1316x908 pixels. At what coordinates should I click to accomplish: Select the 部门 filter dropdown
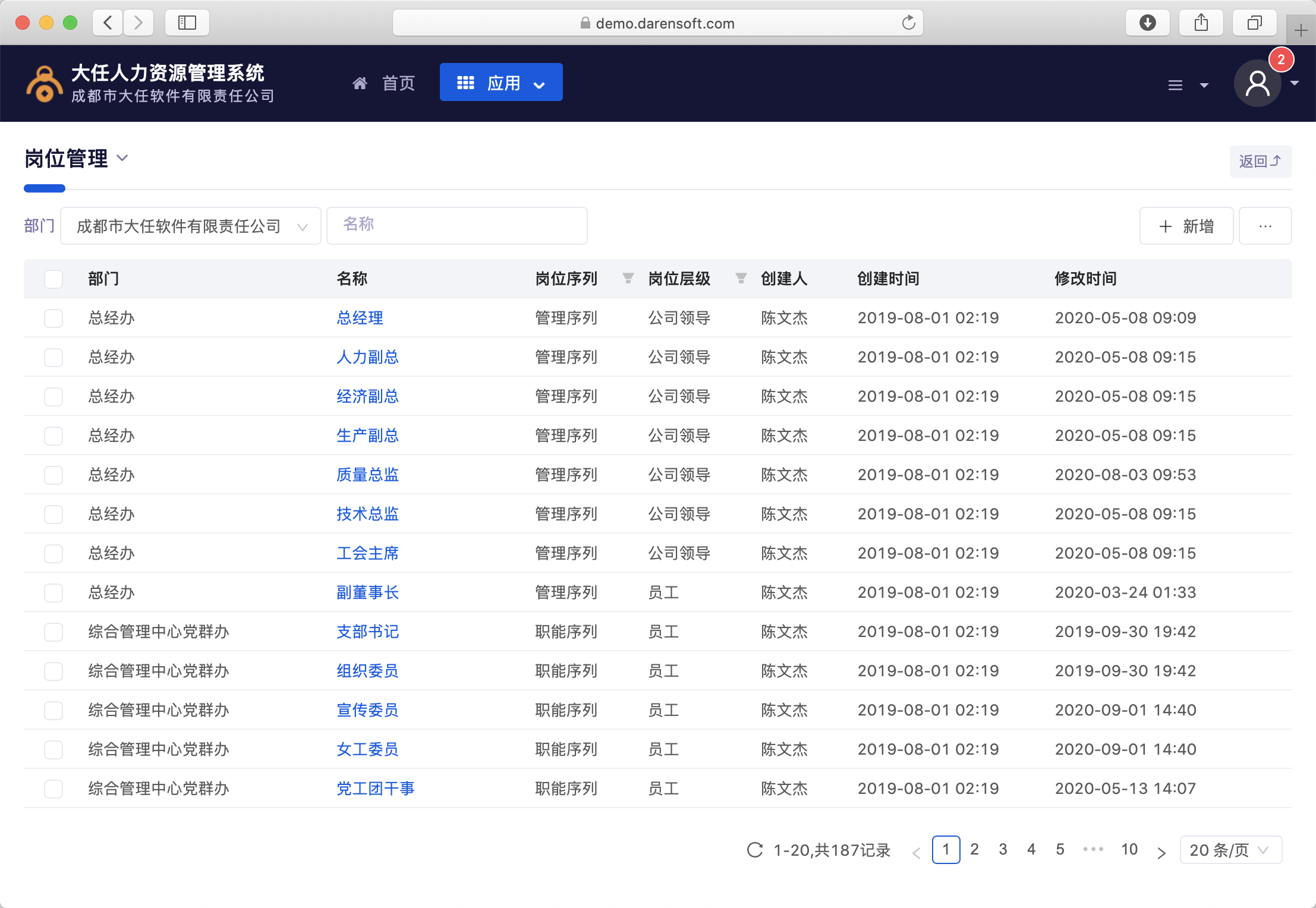point(189,225)
